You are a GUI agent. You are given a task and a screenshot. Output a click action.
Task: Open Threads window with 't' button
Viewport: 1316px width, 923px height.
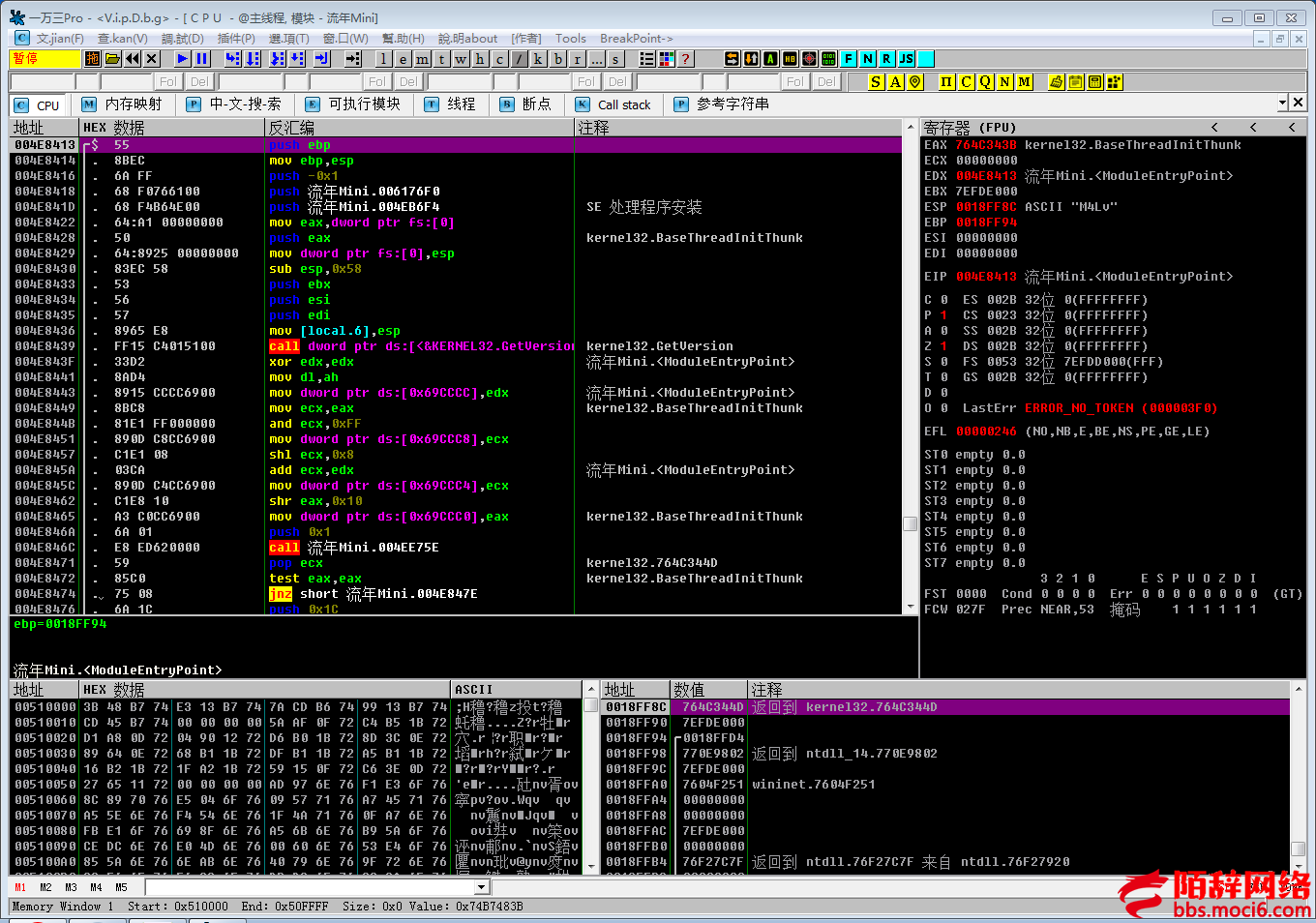point(441,58)
